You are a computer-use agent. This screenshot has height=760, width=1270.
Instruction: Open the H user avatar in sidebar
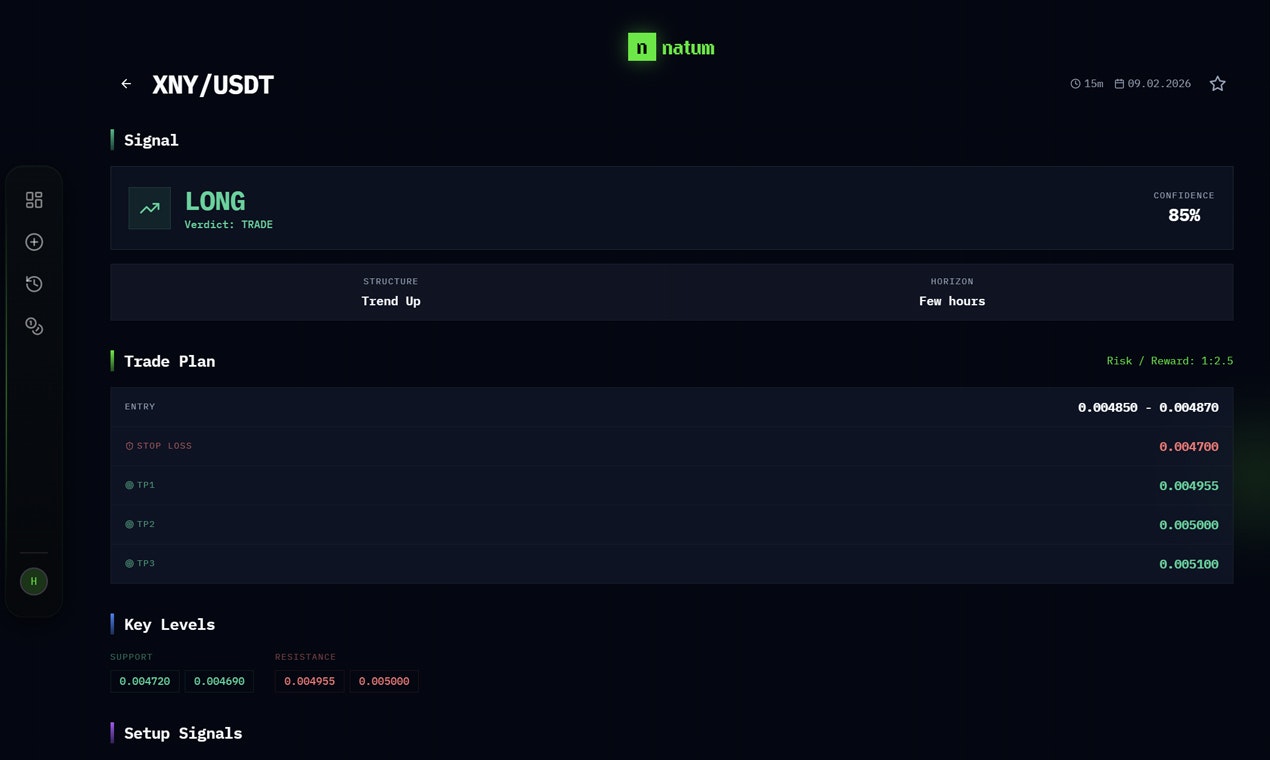[33, 581]
